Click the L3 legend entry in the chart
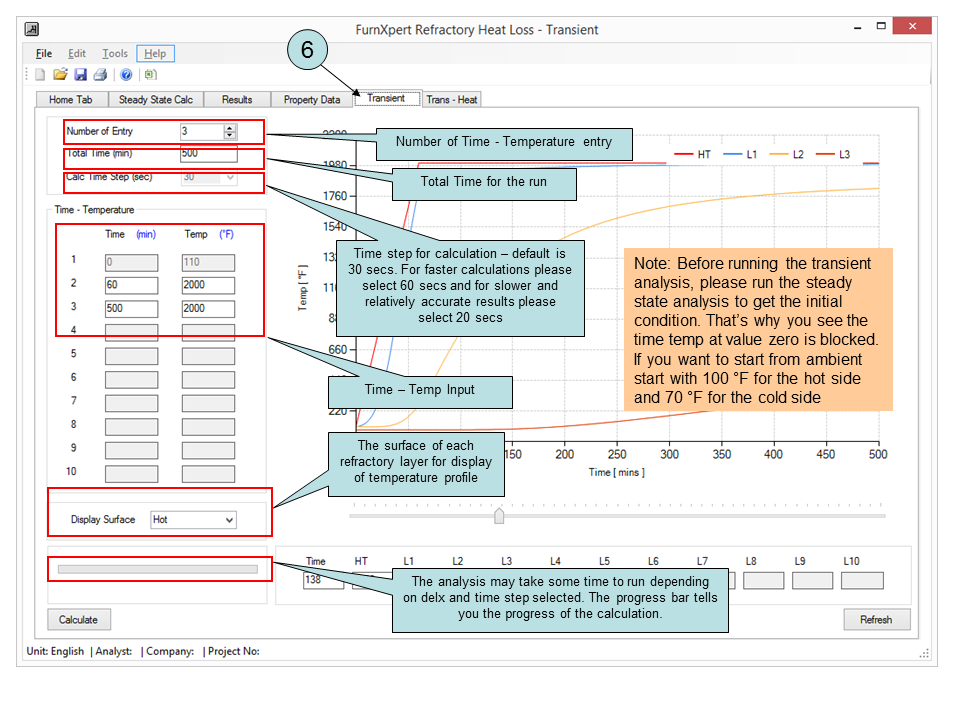Viewport: 960px width, 720px height. pos(833,154)
